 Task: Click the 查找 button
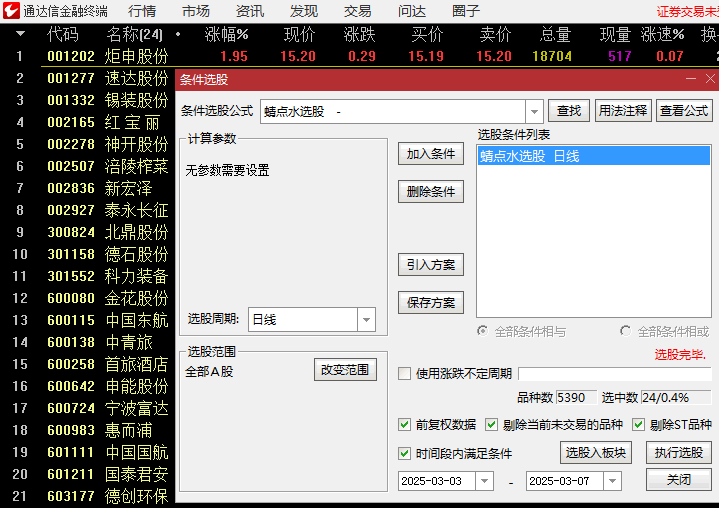(x=569, y=110)
